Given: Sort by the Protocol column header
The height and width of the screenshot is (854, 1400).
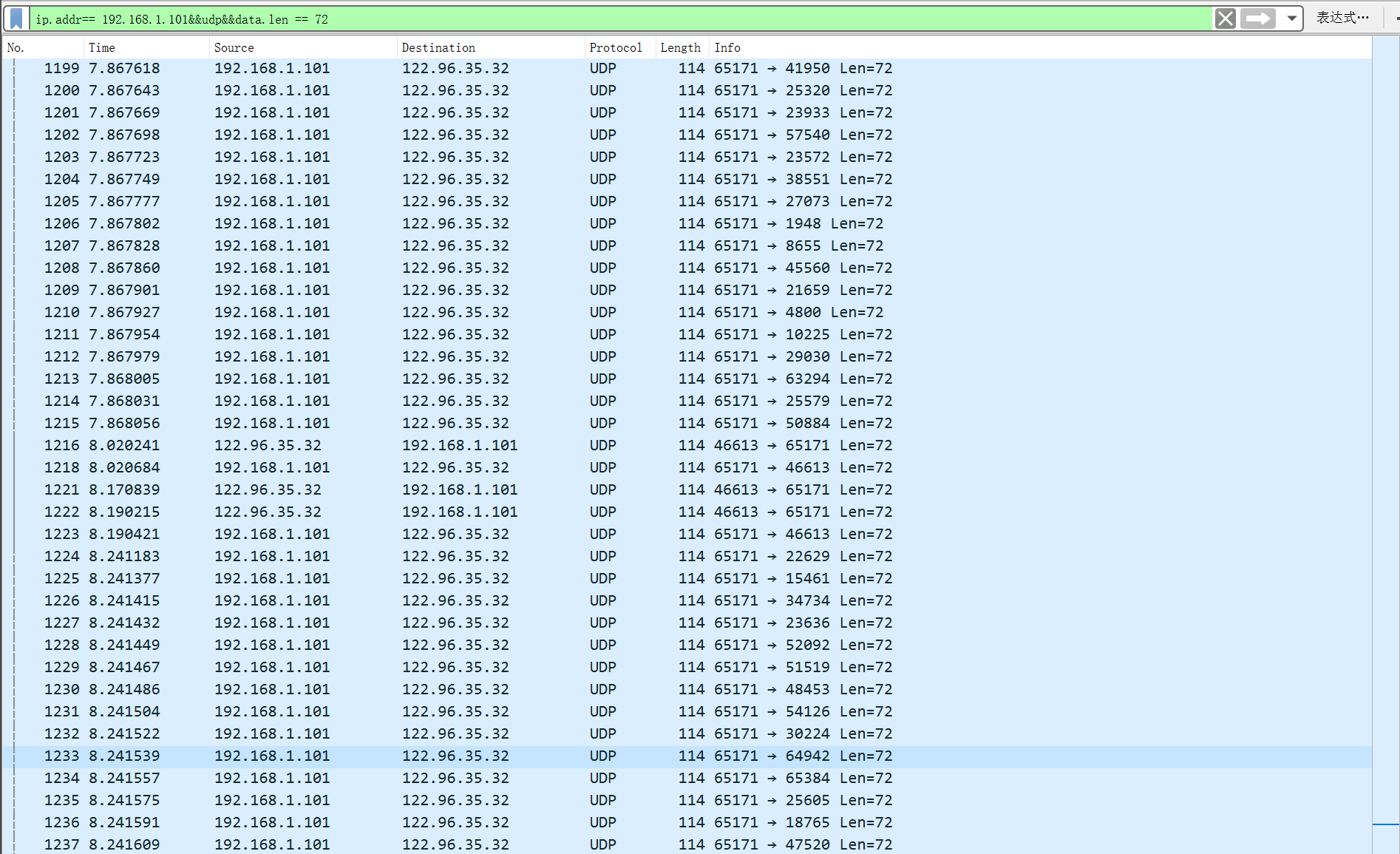Looking at the screenshot, I should coord(620,47).
